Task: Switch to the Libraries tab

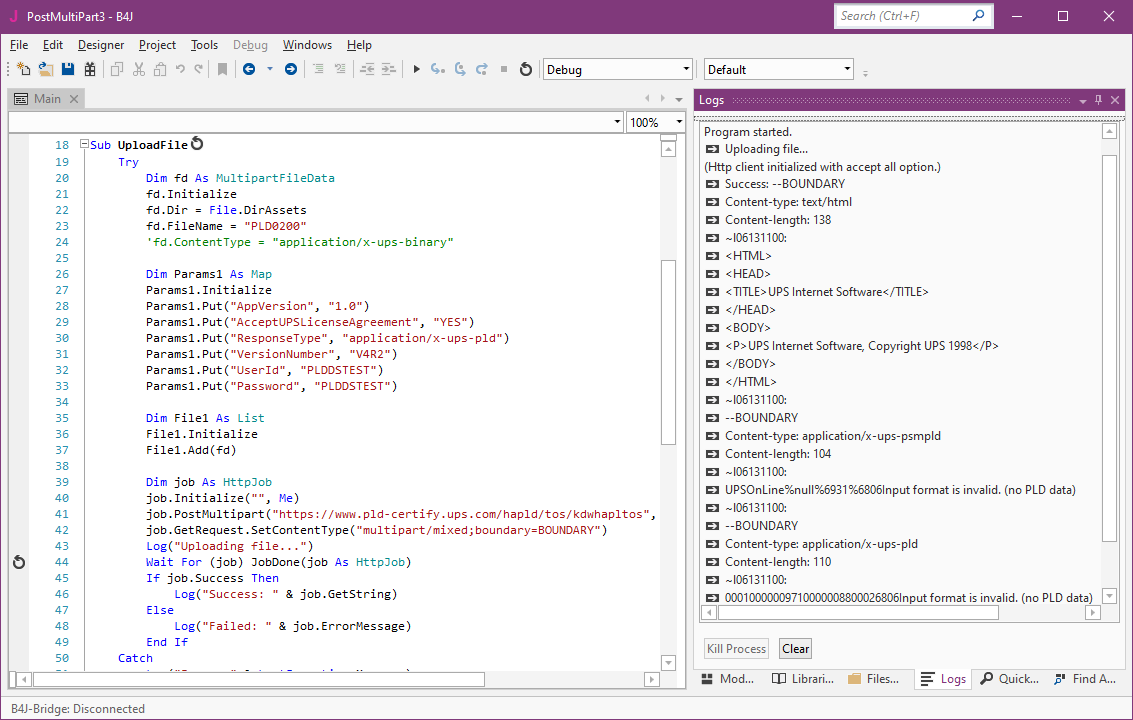Action: (802, 679)
